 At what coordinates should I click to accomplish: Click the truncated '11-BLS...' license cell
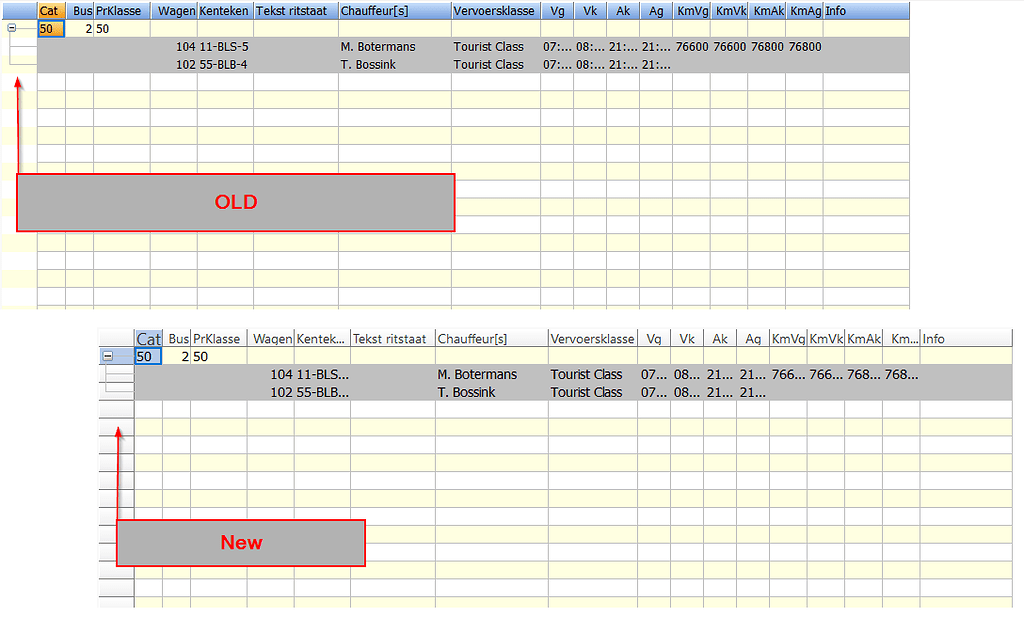pyautogui.click(x=322, y=375)
